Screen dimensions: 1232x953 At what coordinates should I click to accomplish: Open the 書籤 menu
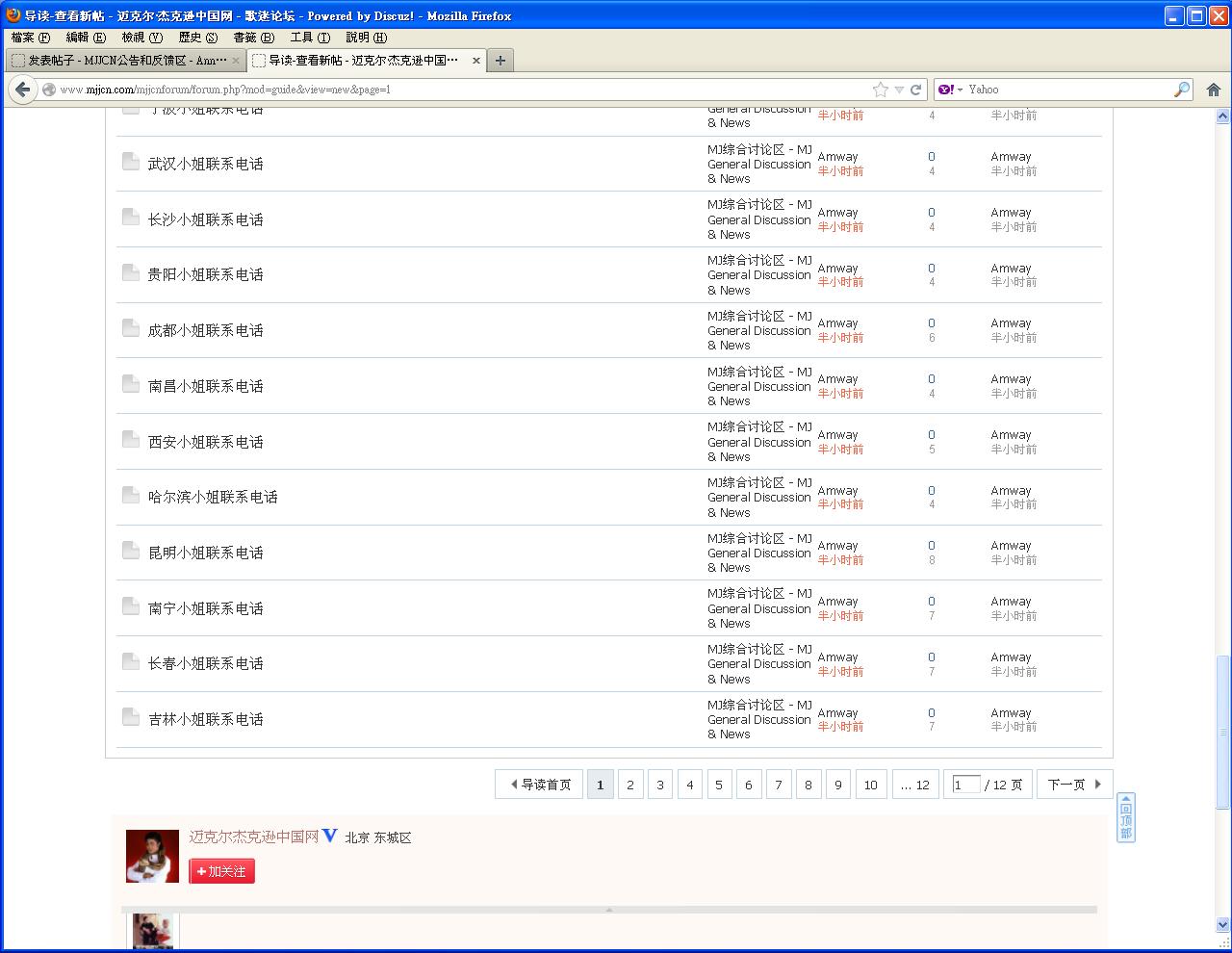click(x=253, y=38)
